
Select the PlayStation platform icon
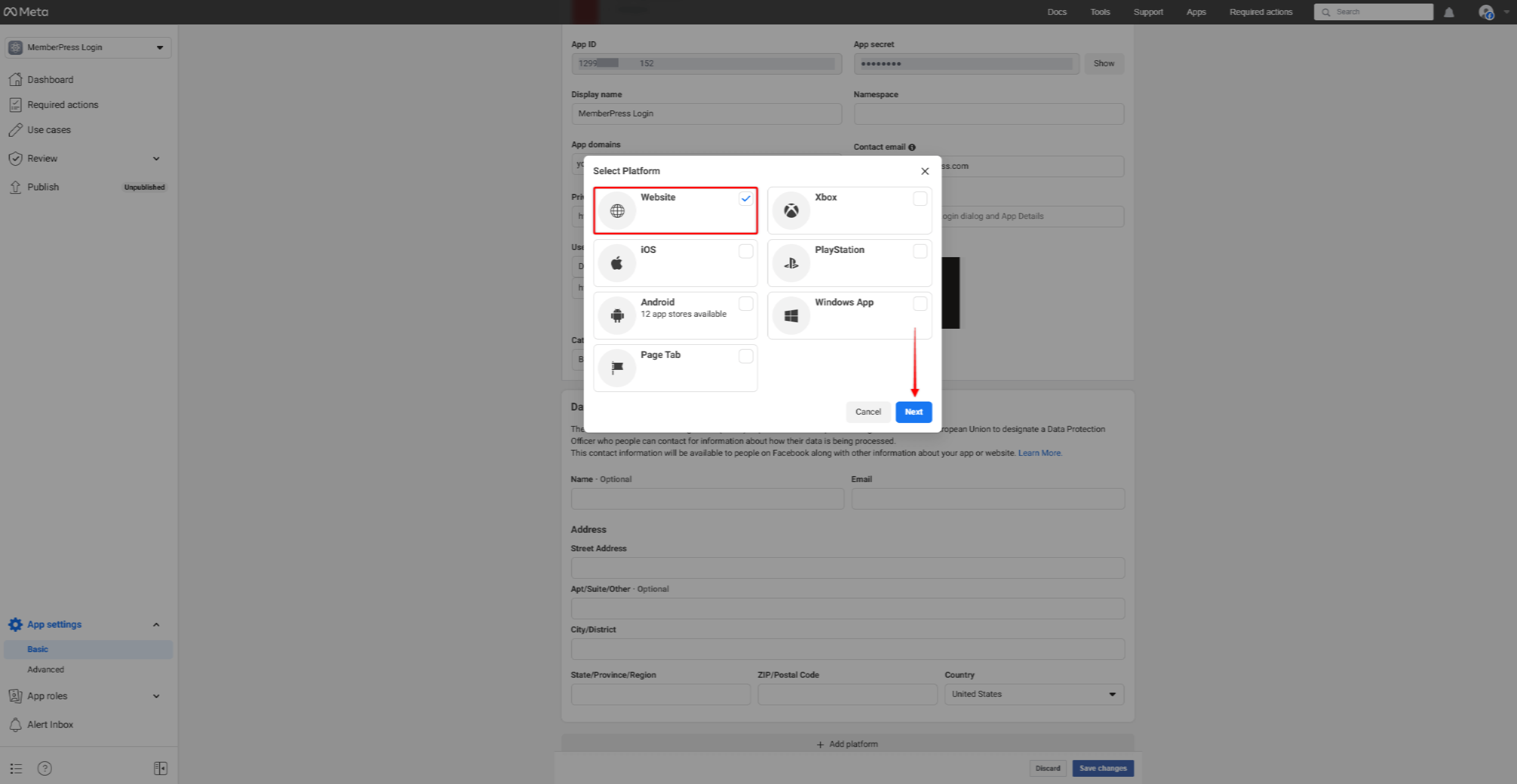tap(791, 263)
